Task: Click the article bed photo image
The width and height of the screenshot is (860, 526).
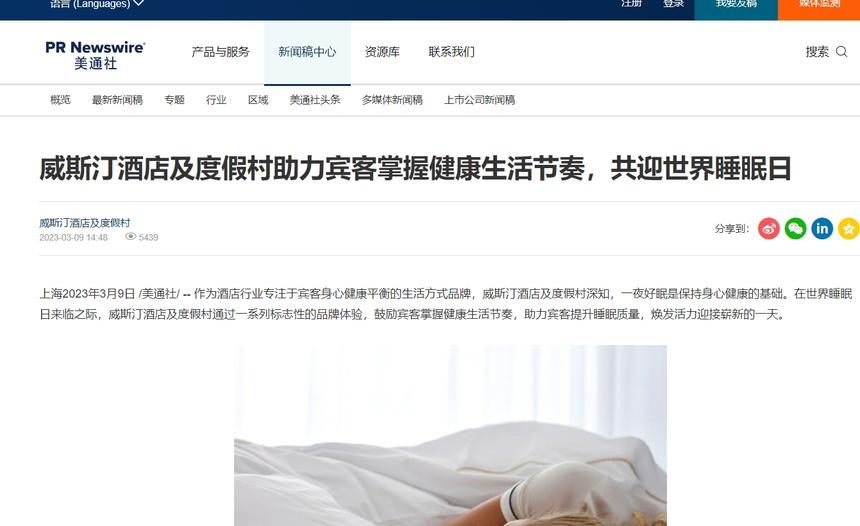Action: (x=450, y=435)
